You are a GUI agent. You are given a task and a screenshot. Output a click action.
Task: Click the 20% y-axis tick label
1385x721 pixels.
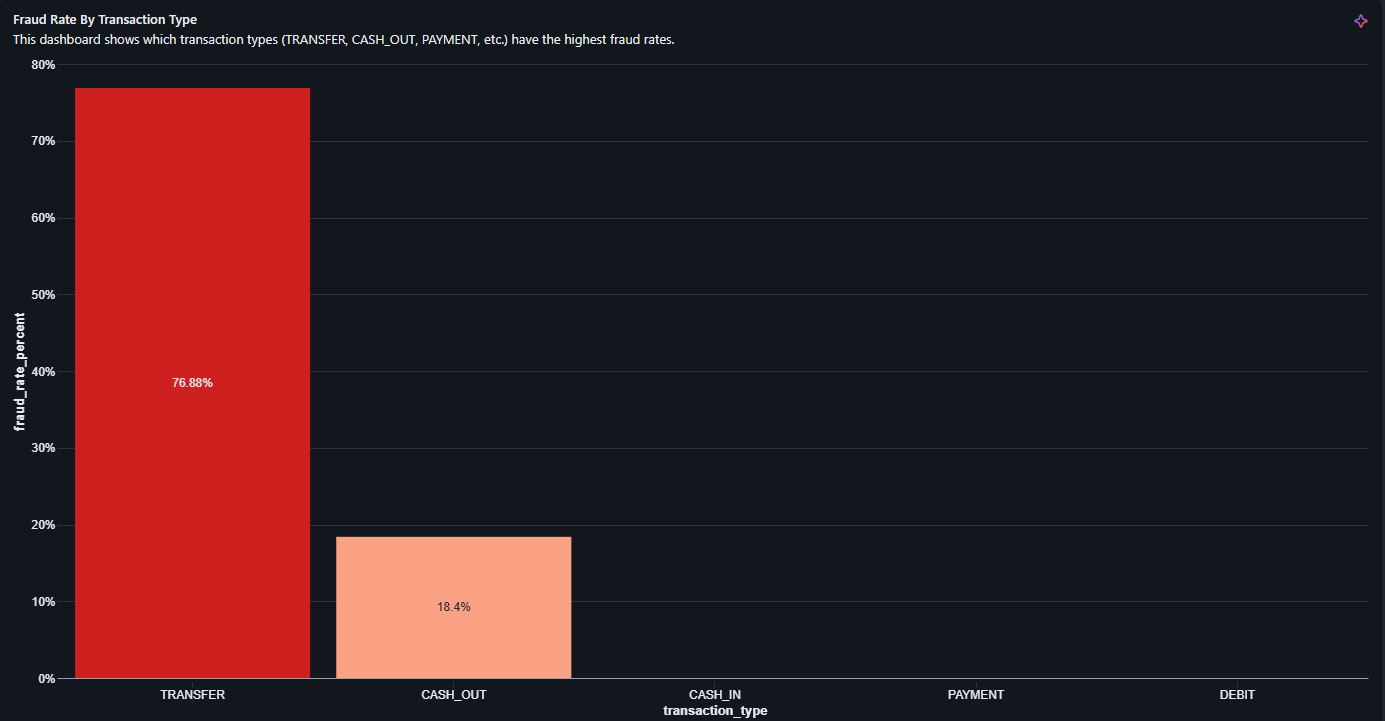click(x=44, y=525)
